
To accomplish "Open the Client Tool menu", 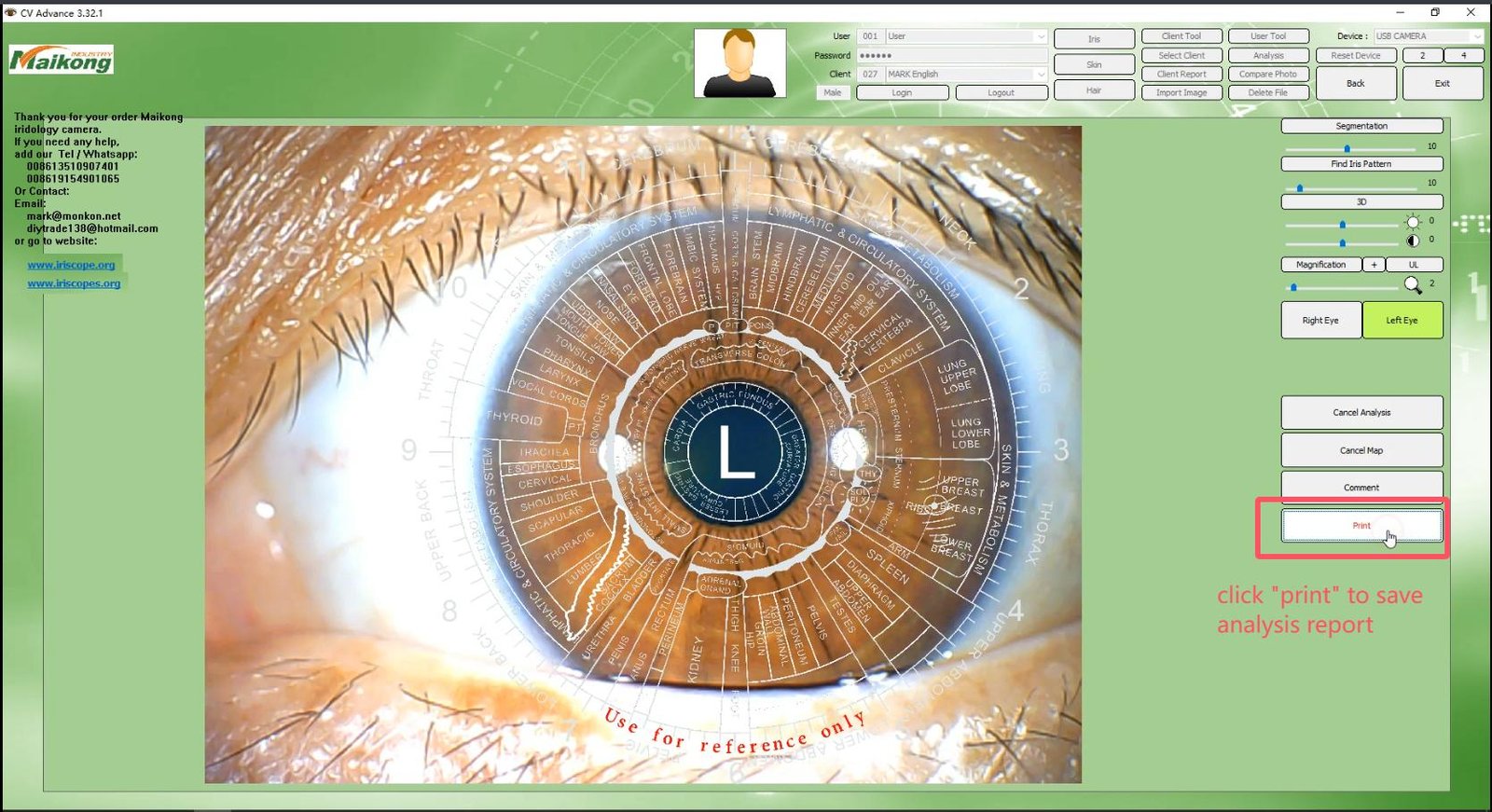I will pos(1181,36).
